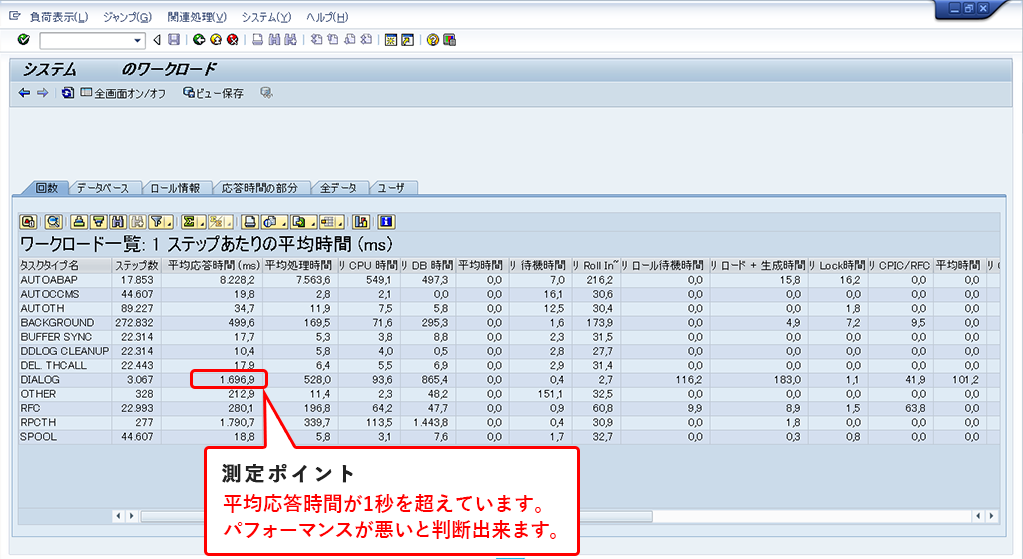
Task: Click the Refresh icon in application toolbar
Action: 67,93
